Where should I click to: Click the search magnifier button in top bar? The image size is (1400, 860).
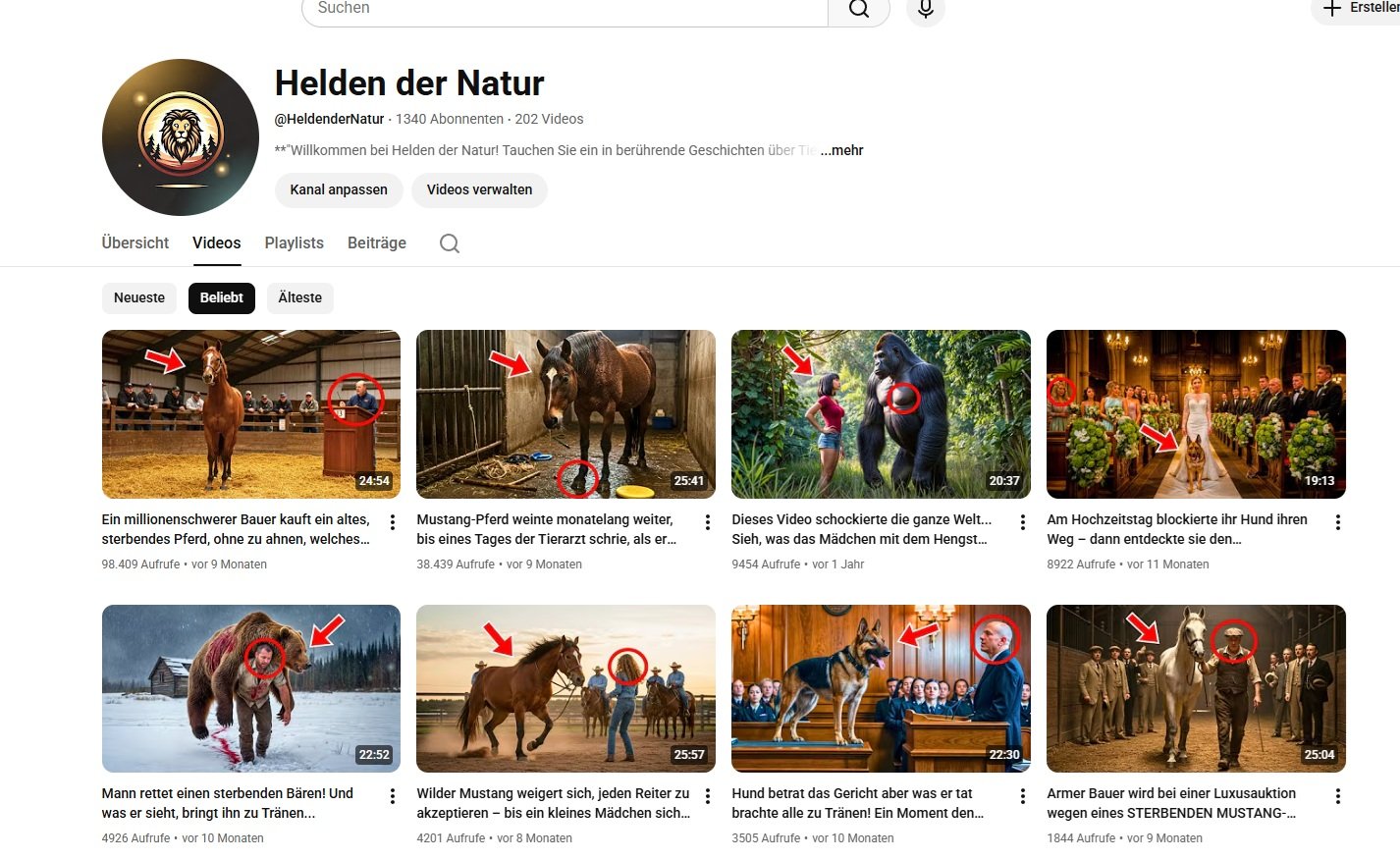click(859, 9)
